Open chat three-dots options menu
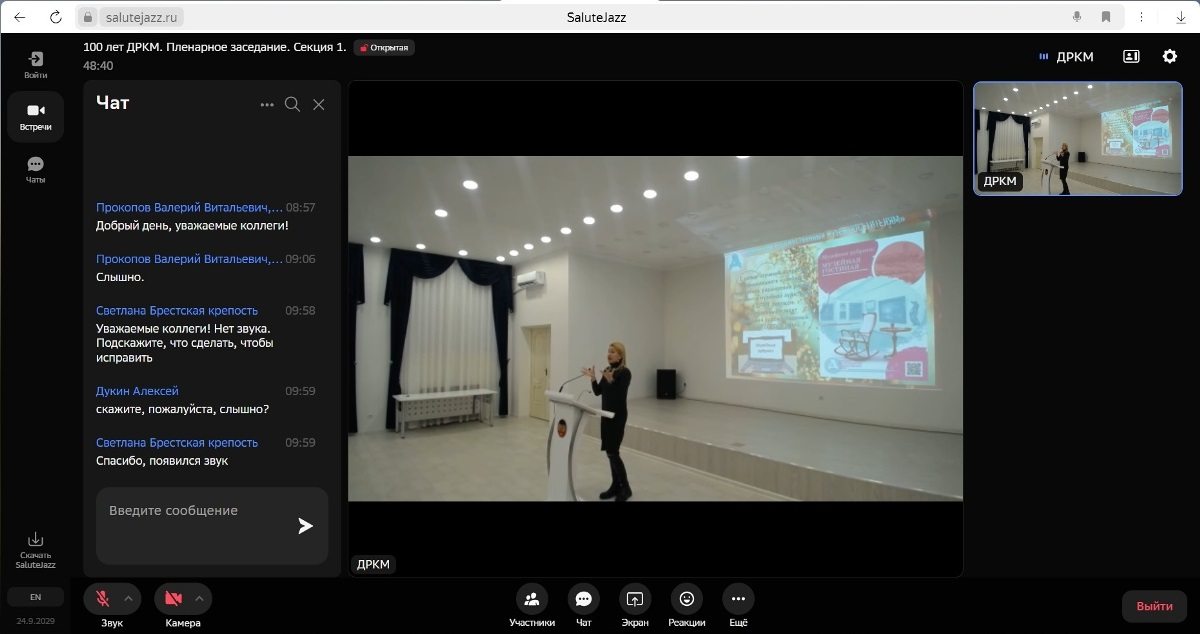 (x=267, y=104)
